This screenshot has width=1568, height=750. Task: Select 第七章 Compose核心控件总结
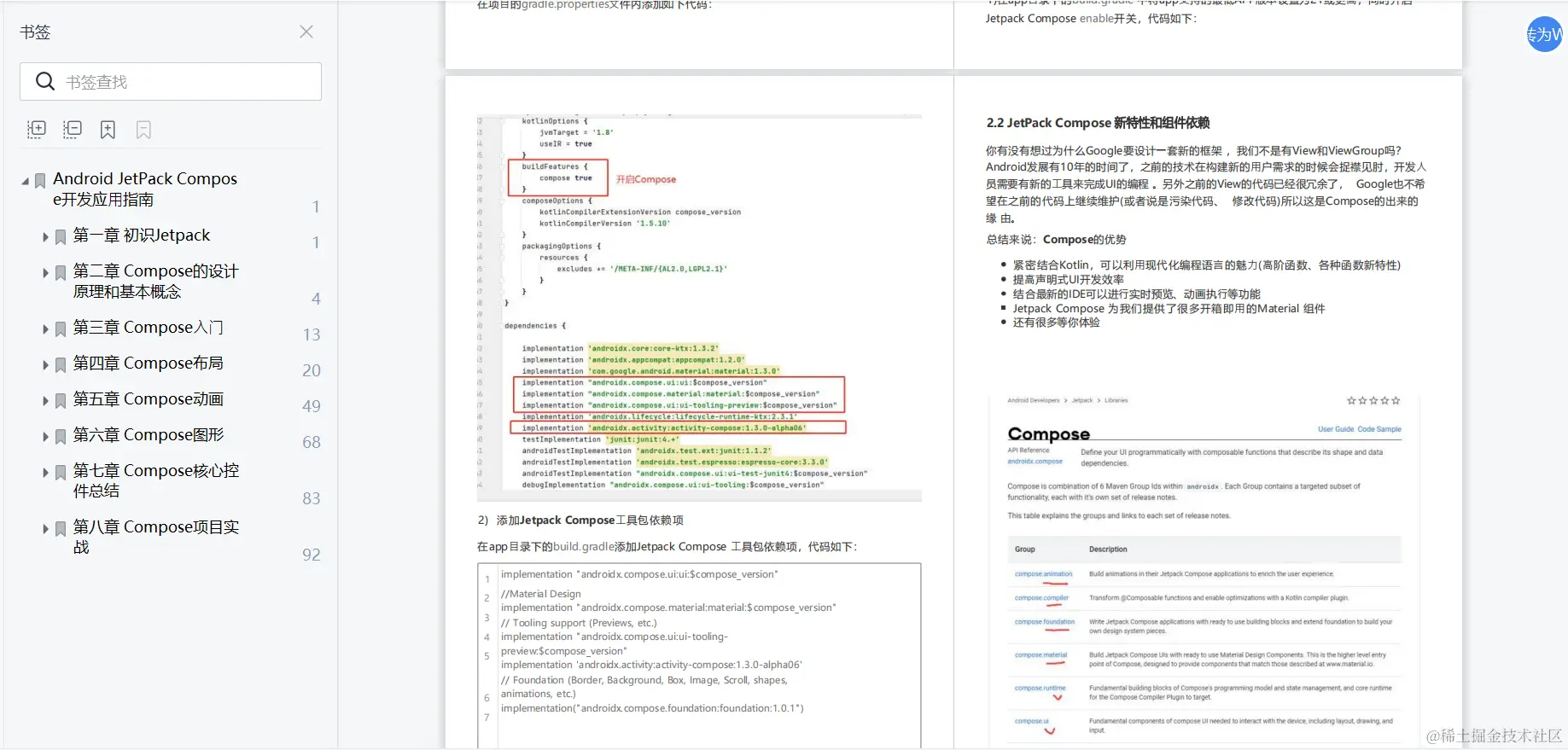tap(155, 480)
